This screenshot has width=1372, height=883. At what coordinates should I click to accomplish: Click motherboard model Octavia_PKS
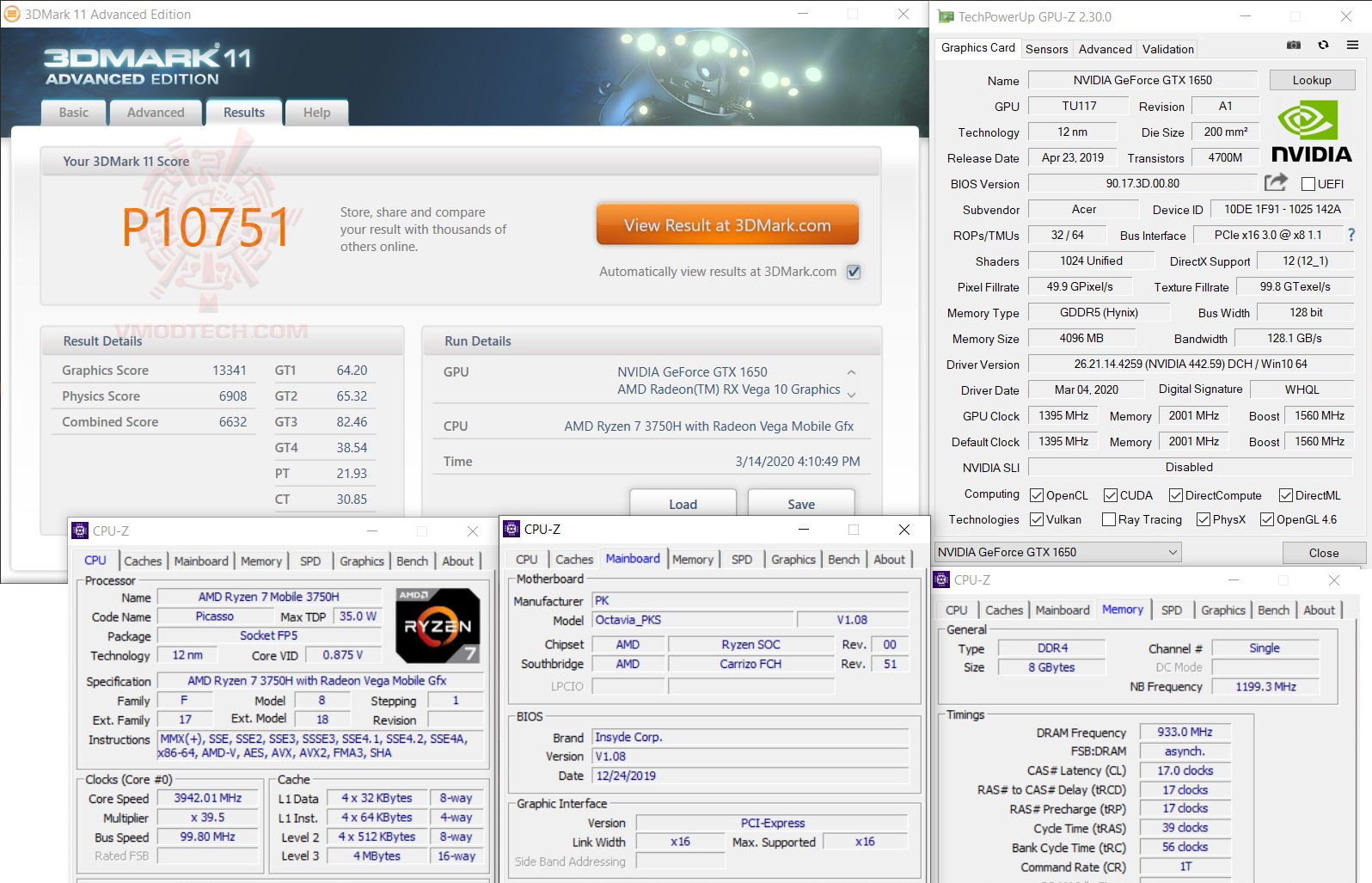point(693,620)
